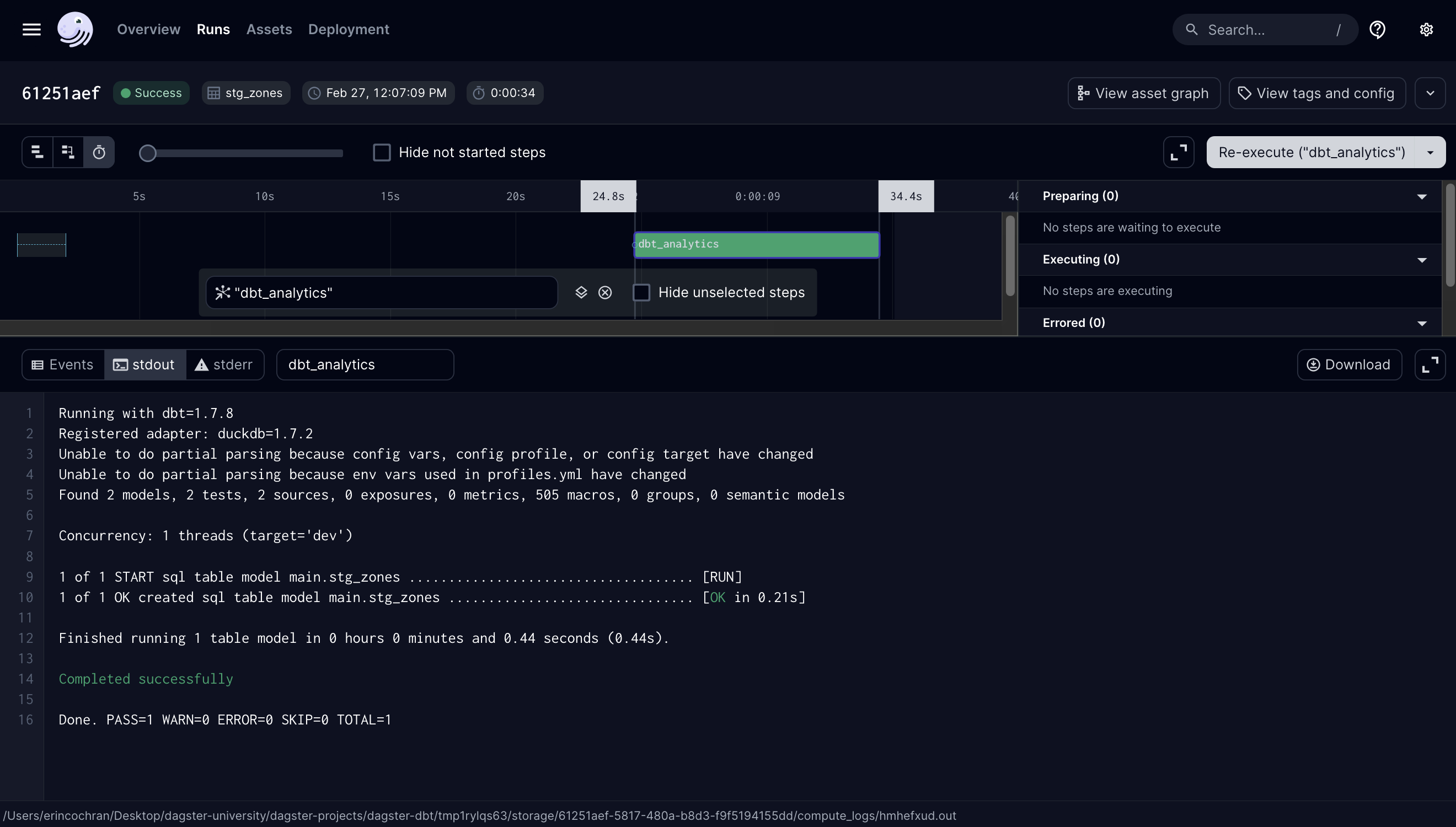1456x827 pixels.
Task: Focus the Search input field
Action: point(1265,30)
